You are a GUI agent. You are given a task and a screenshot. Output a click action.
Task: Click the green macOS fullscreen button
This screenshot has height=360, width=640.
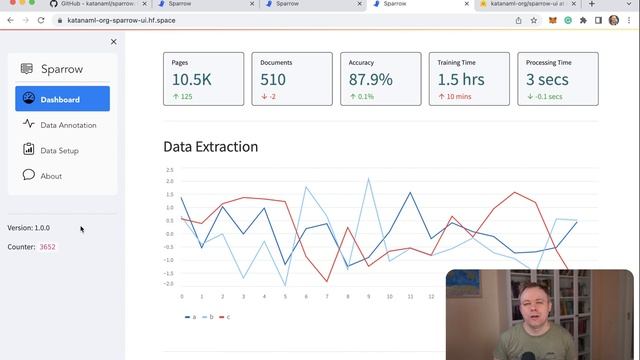coord(32,2)
